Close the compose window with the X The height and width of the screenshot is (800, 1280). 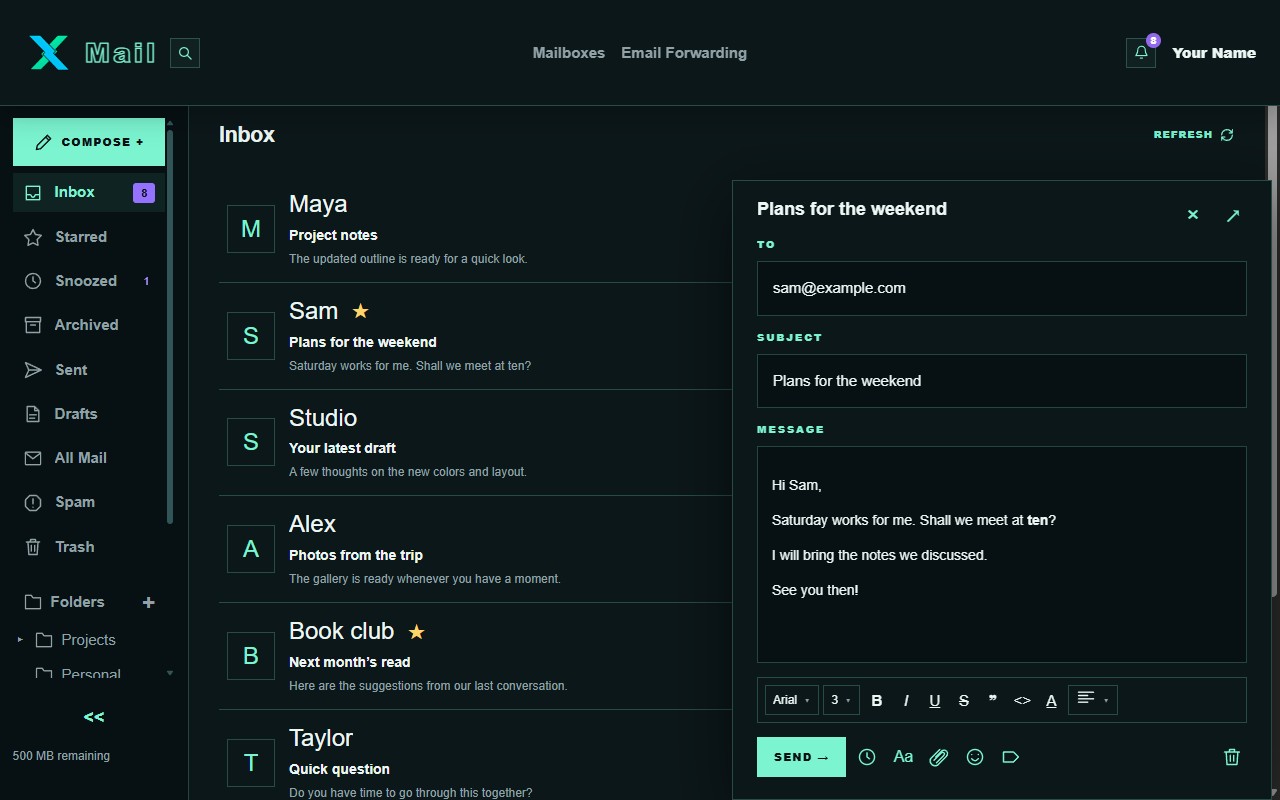(x=1193, y=215)
